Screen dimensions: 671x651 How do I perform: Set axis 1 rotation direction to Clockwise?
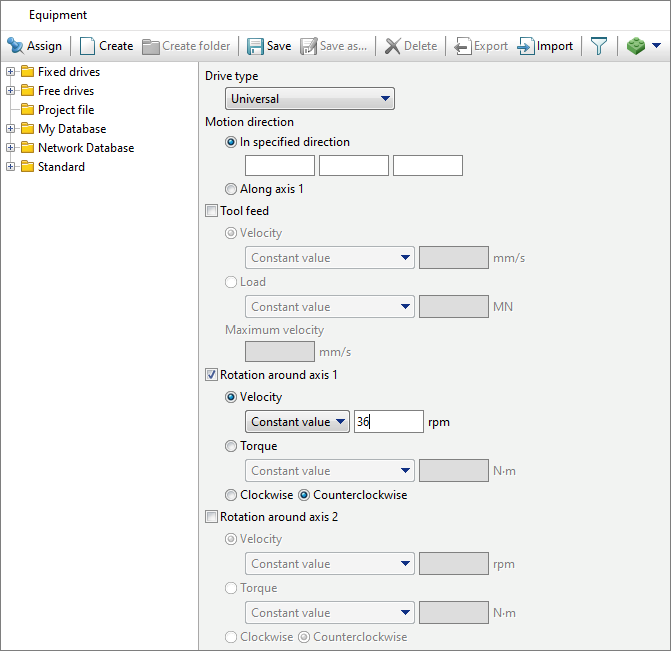click(x=232, y=495)
